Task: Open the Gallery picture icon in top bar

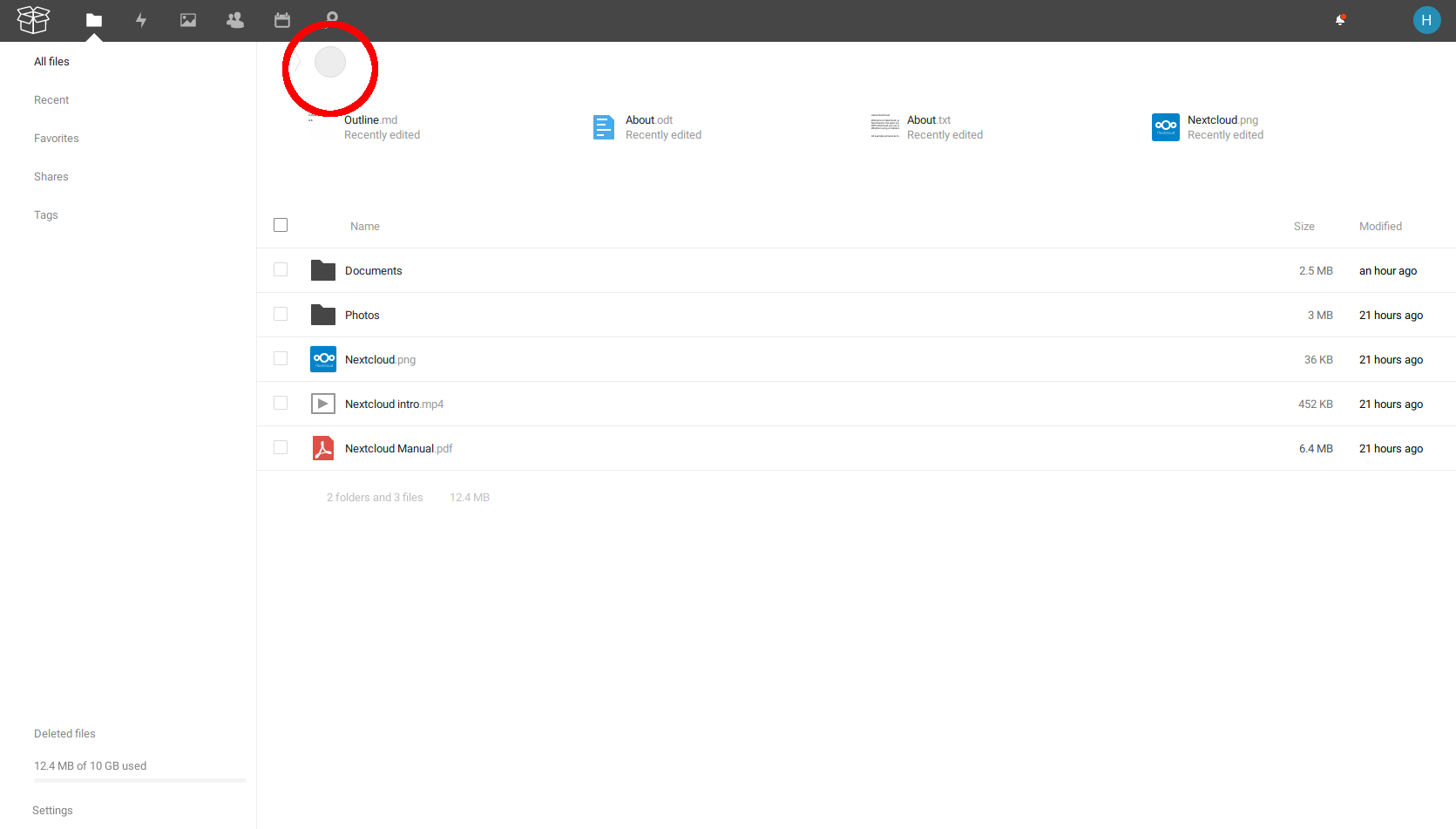Action: point(188,20)
